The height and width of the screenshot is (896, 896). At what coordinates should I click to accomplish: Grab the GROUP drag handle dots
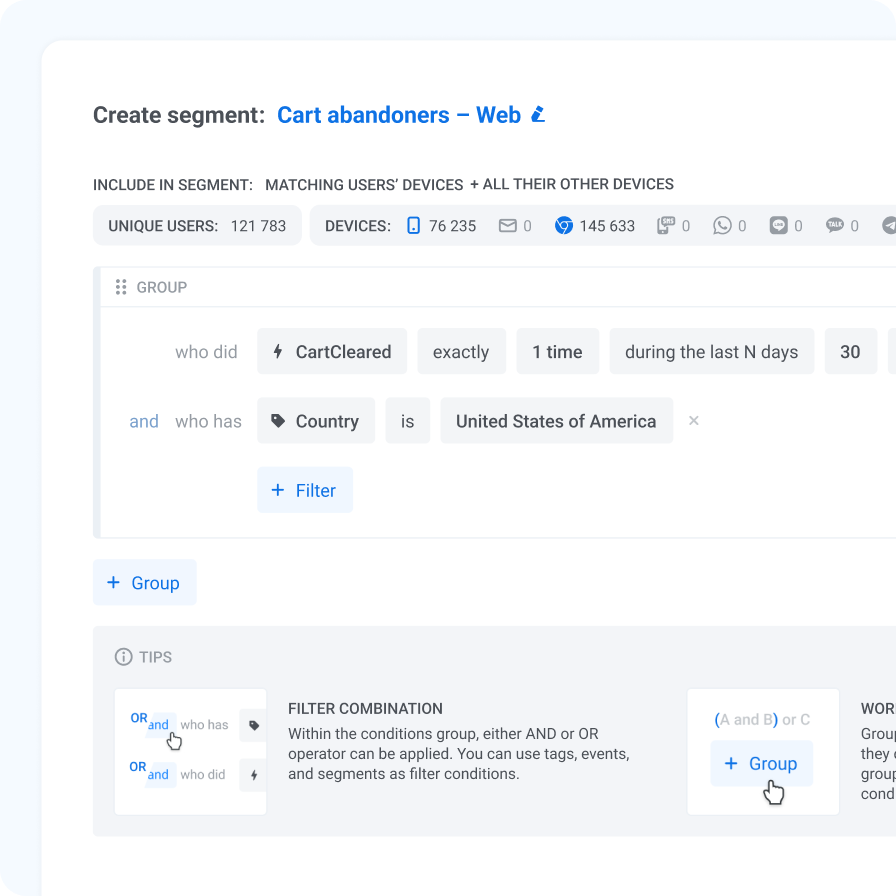[121, 287]
